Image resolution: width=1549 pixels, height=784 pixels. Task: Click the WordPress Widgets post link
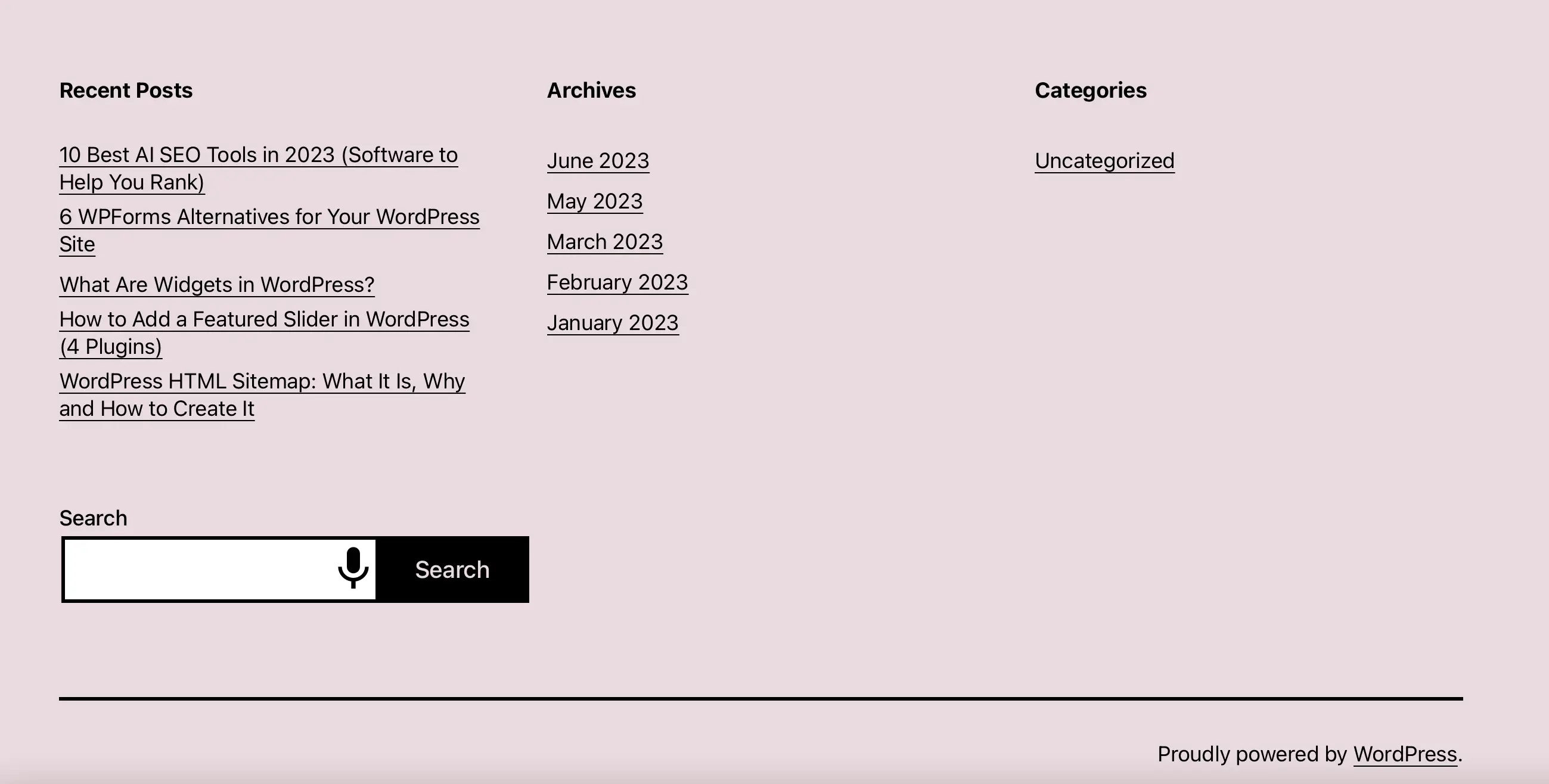point(217,284)
